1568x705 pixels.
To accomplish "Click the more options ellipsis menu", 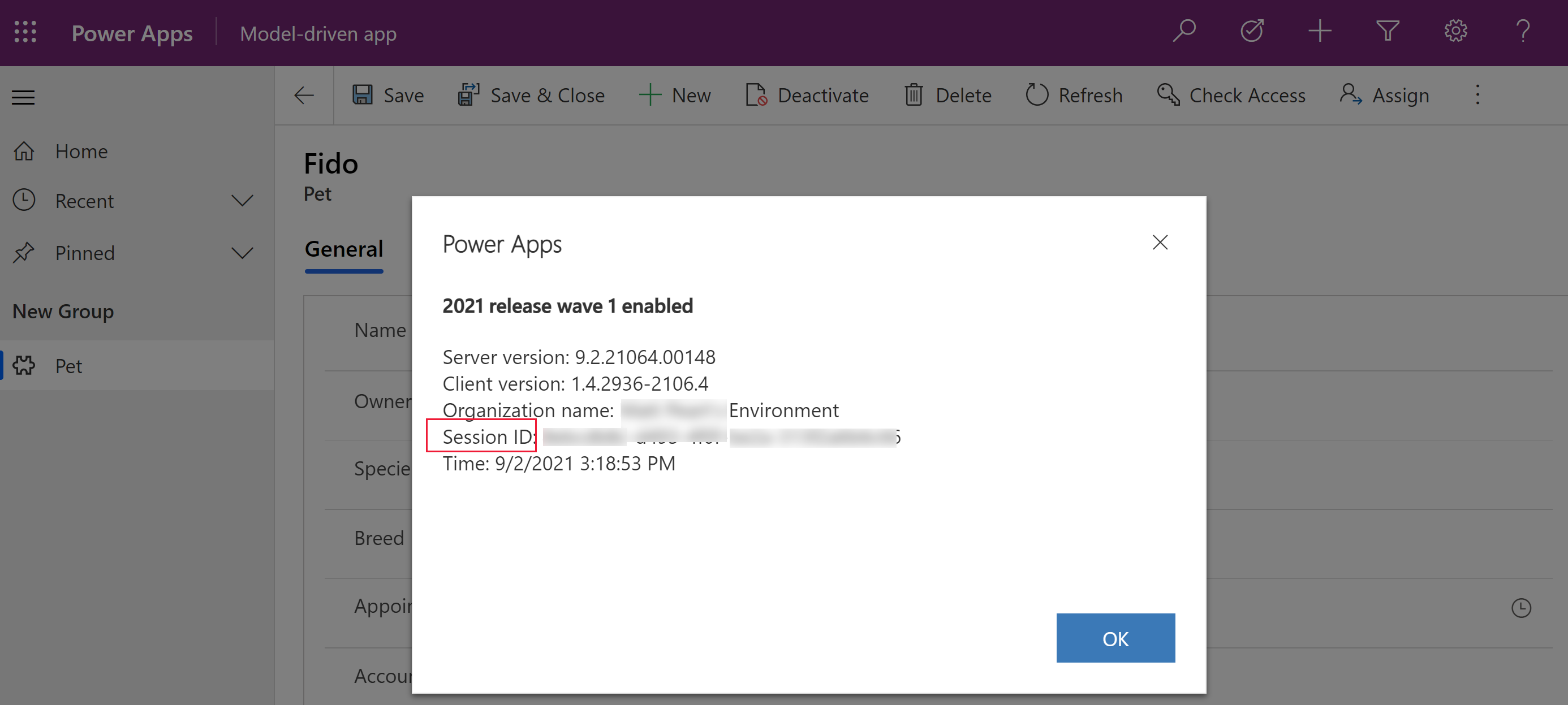I will tap(1478, 95).
